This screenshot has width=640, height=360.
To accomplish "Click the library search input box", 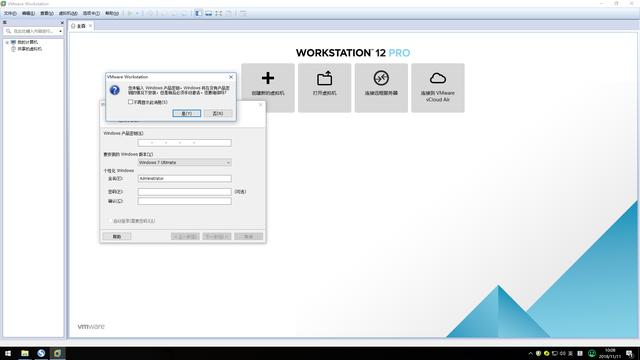I will (33, 31).
